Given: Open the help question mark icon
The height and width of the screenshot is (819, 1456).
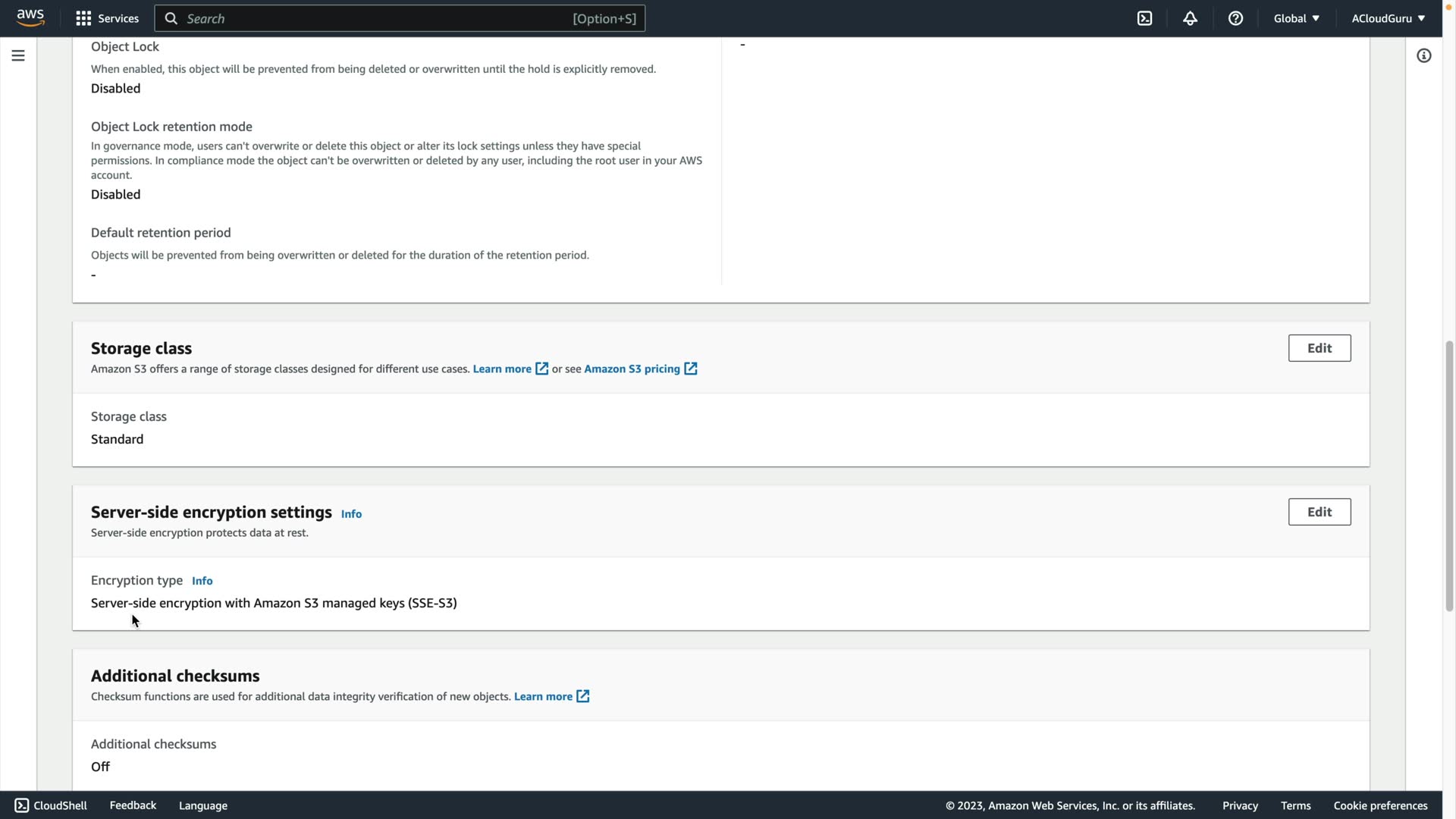Looking at the screenshot, I should coord(1235,18).
